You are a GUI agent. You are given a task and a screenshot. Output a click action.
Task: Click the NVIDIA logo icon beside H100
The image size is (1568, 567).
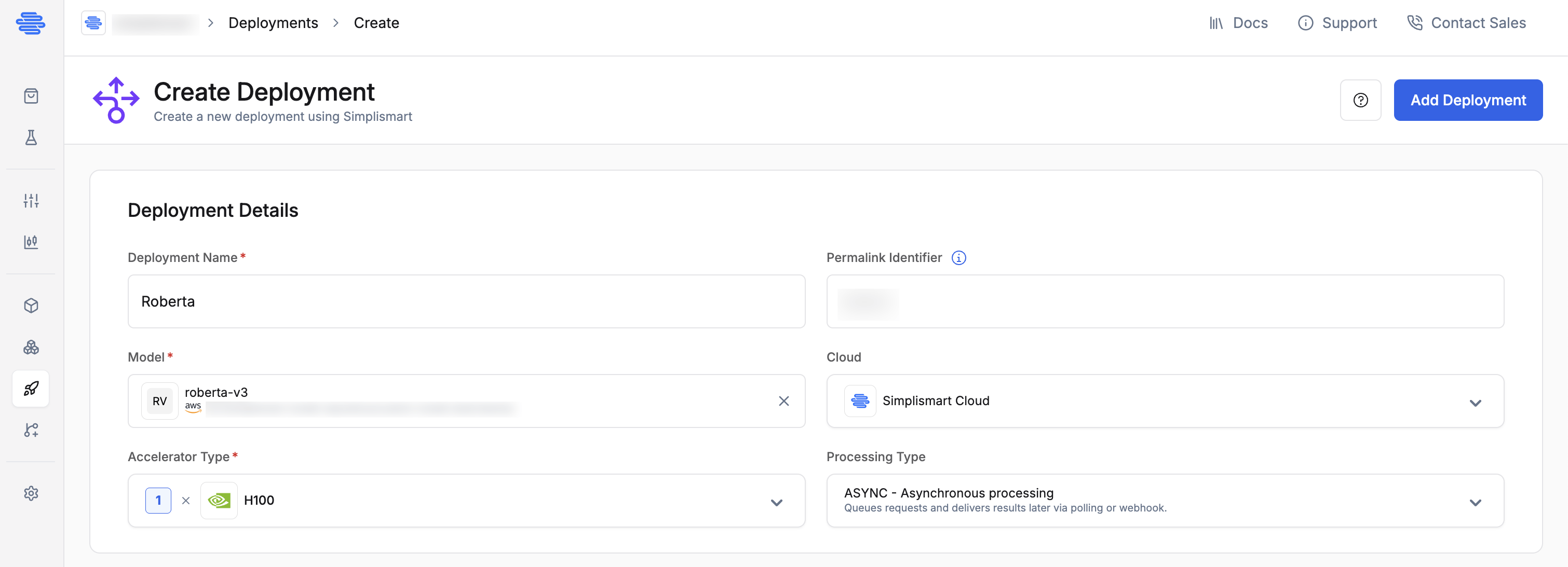(x=219, y=501)
